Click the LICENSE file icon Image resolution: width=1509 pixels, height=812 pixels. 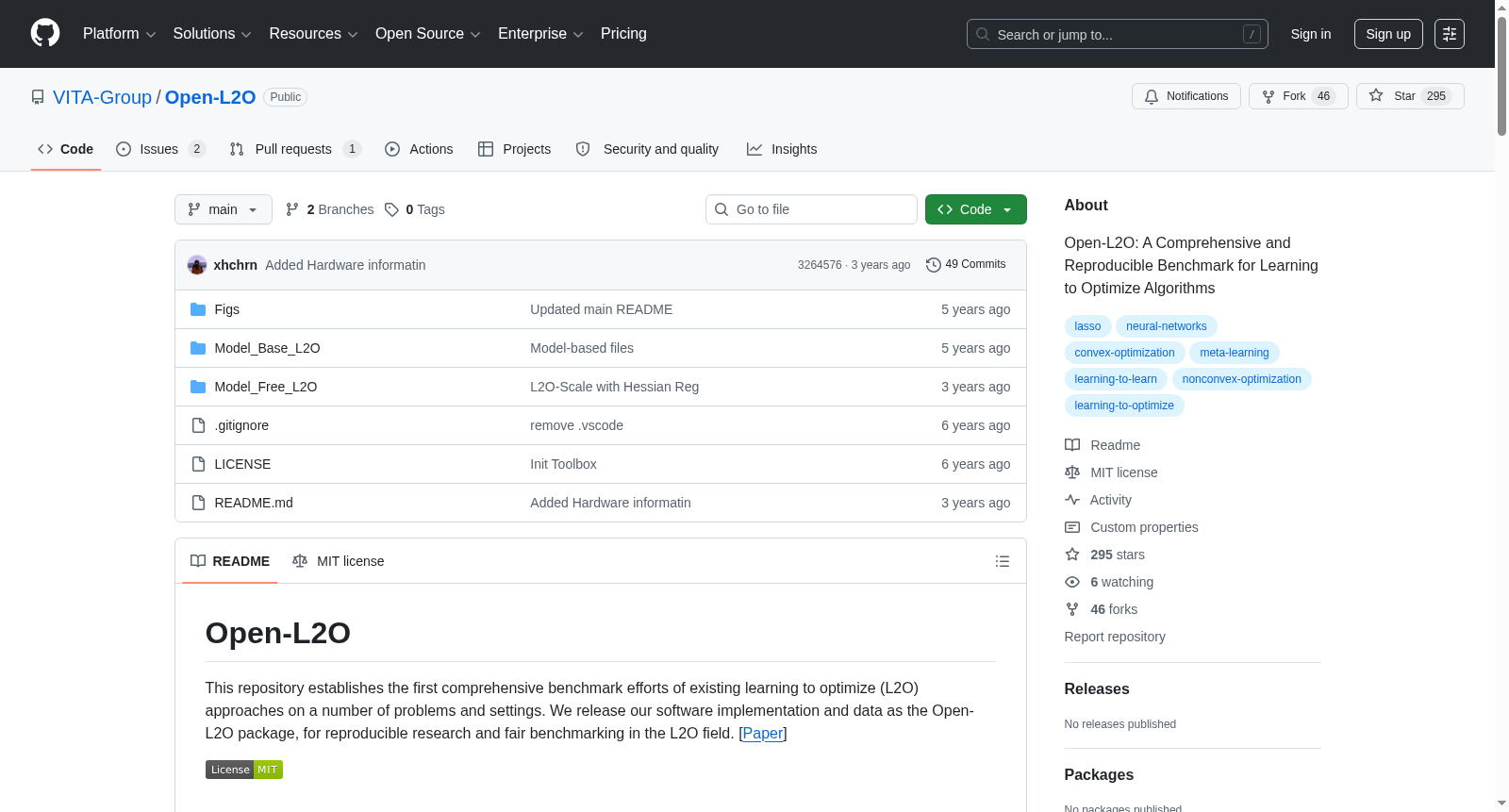(x=198, y=464)
